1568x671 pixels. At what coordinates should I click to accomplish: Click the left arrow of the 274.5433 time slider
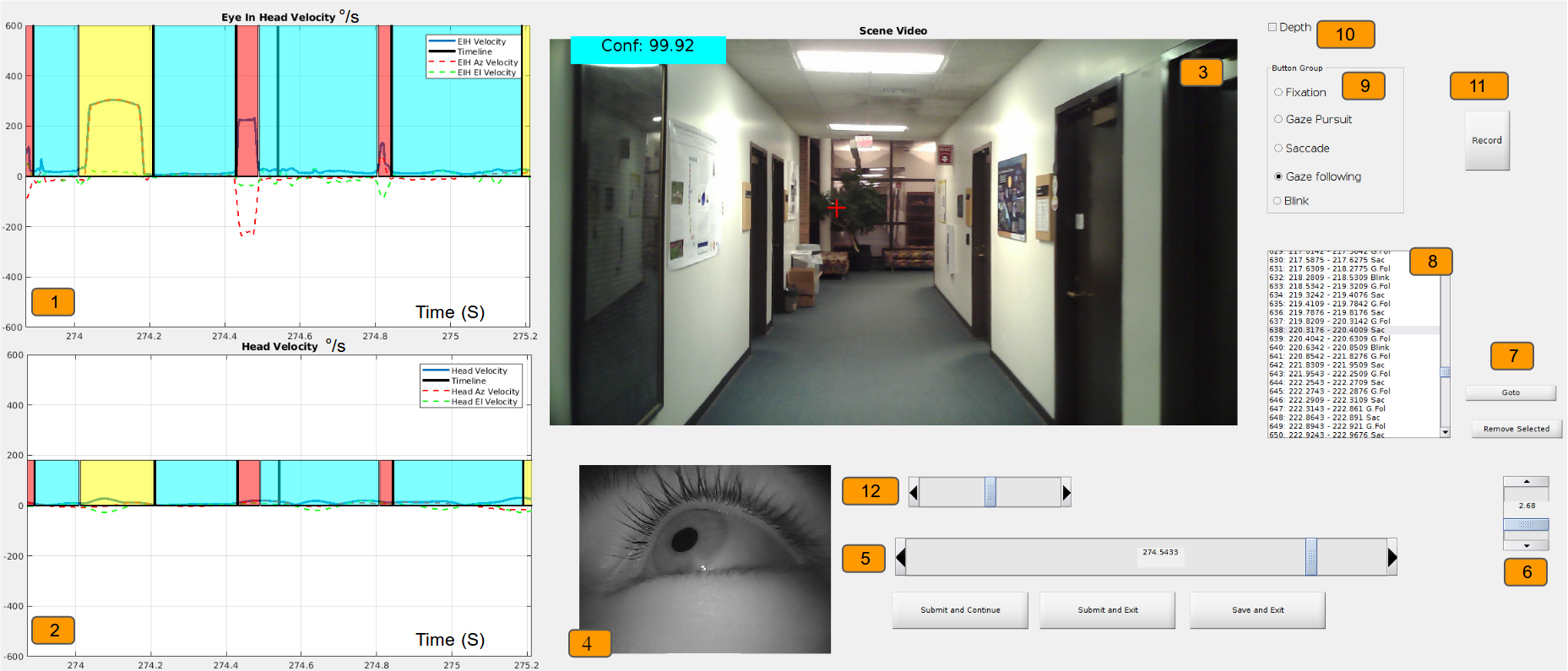pyautogui.click(x=901, y=557)
